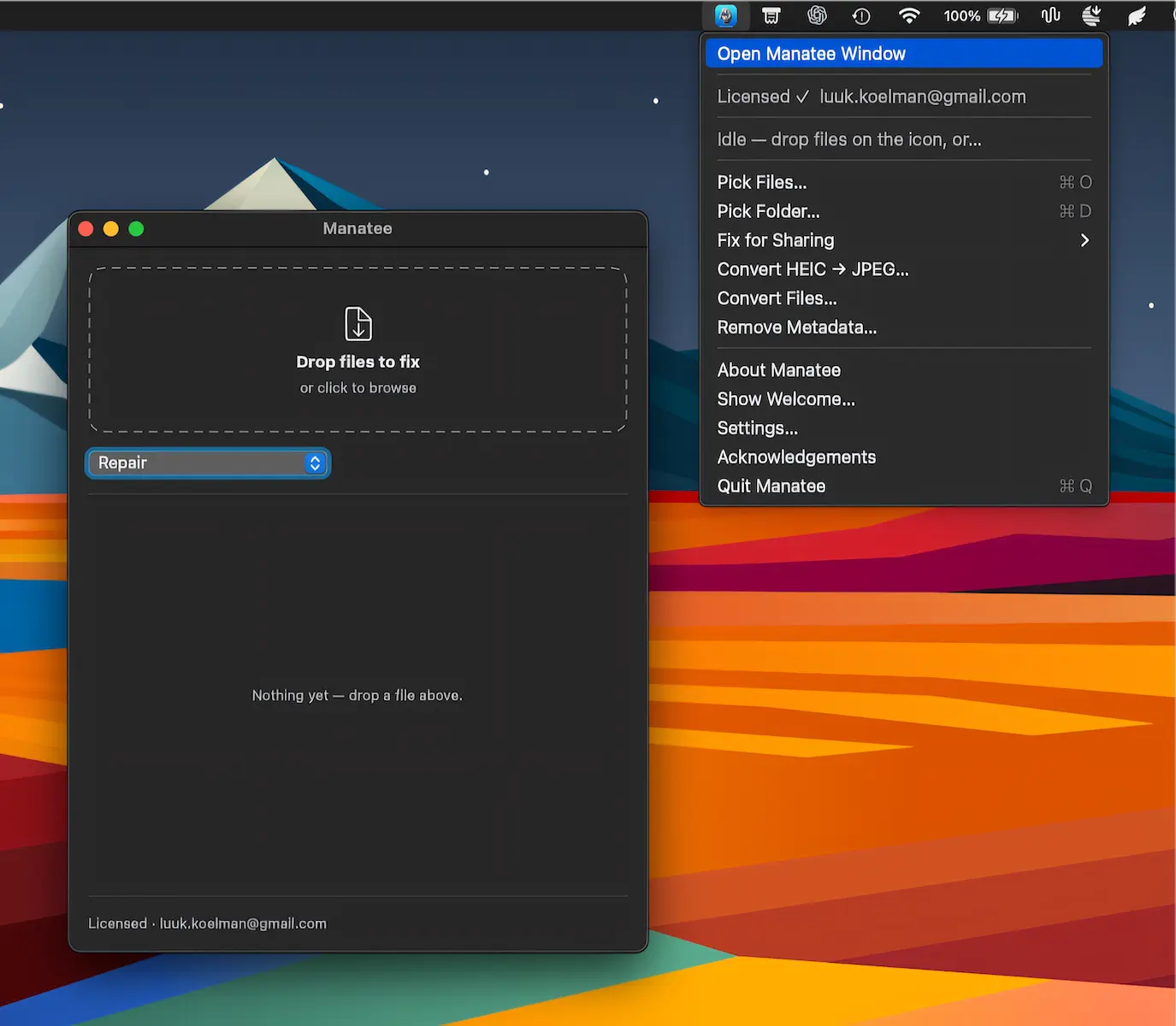Choose Open Manatee Window
Viewport: 1176px width, 1026px height.
click(x=904, y=54)
